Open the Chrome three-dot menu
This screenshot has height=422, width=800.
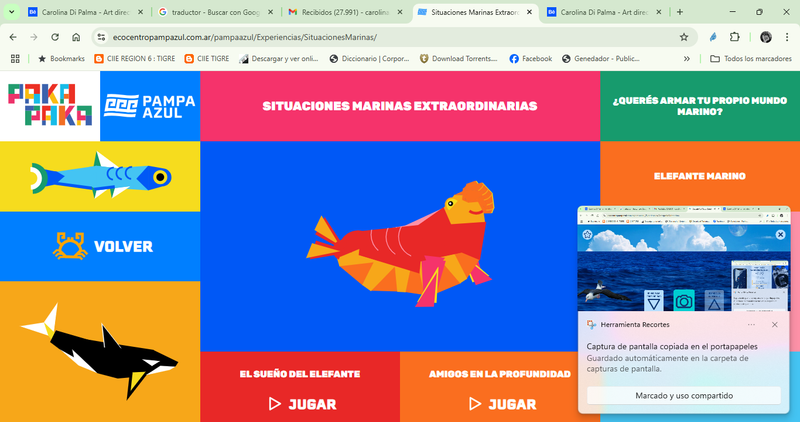787,37
